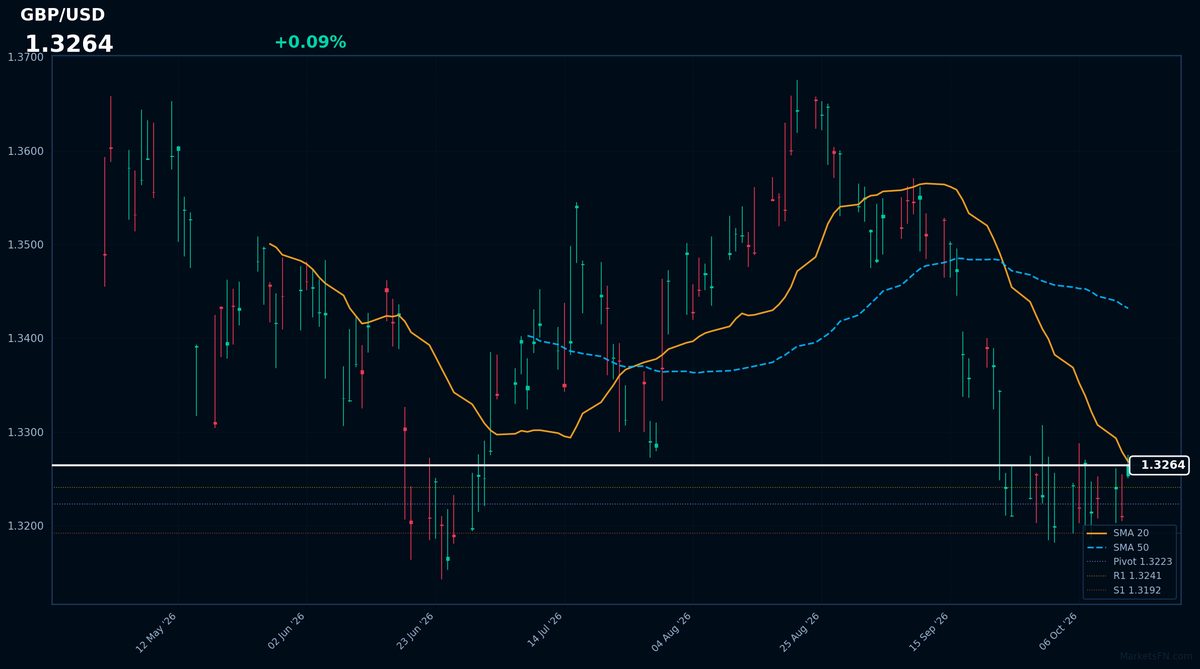This screenshot has width=1200, height=669.
Task: Click the 02 Jun '26 date label
Action: pos(286,632)
